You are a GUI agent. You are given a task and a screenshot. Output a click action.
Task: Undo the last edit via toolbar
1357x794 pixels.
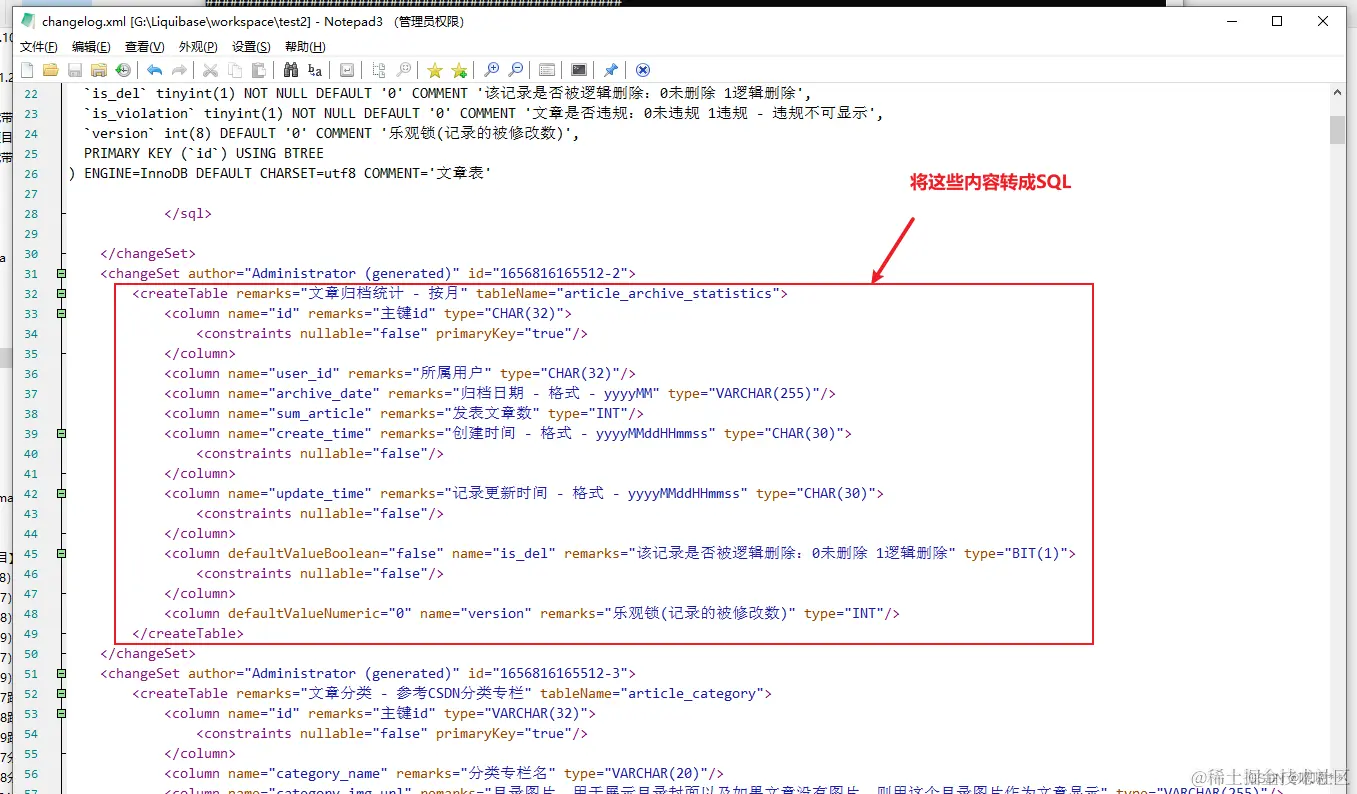pos(155,70)
